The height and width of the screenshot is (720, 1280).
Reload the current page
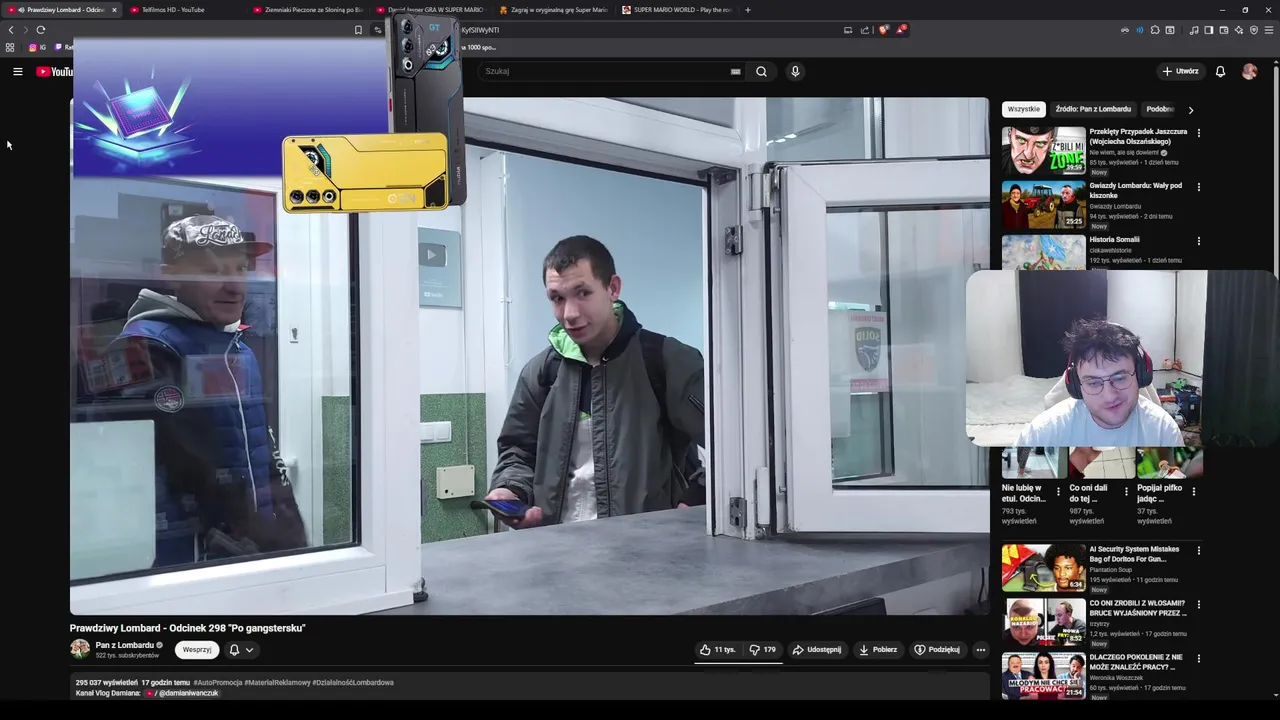click(x=41, y=30)
